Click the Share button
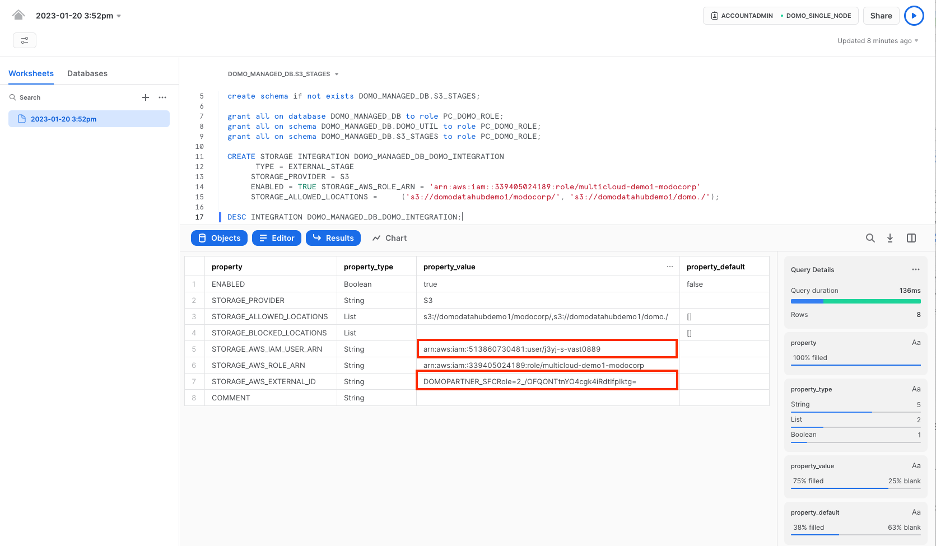The image size is (936, 546). (880, 16)
